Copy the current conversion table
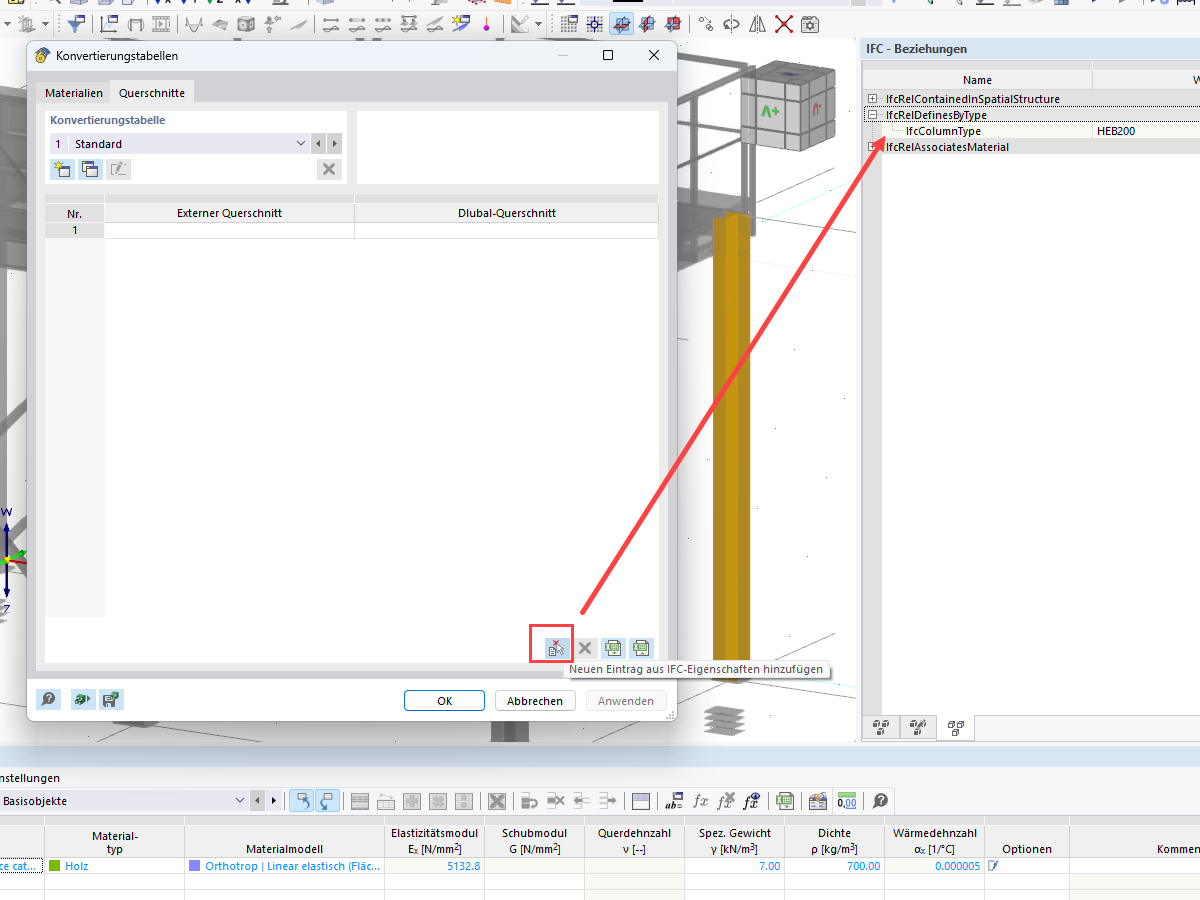 pos(90,169)
